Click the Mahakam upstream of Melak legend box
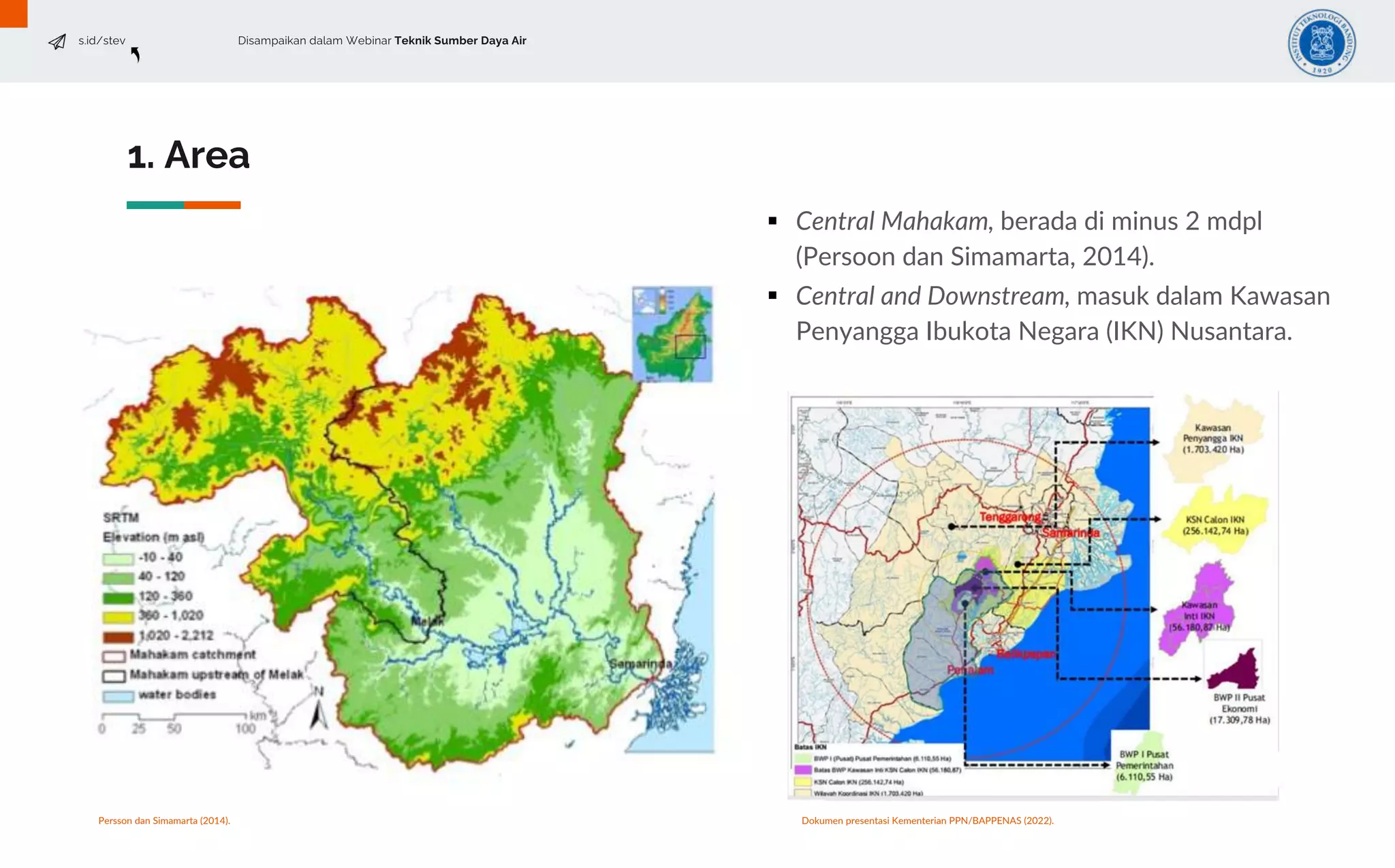The height and width of the screenshot is (868, 1395). [x=114, y=676]
